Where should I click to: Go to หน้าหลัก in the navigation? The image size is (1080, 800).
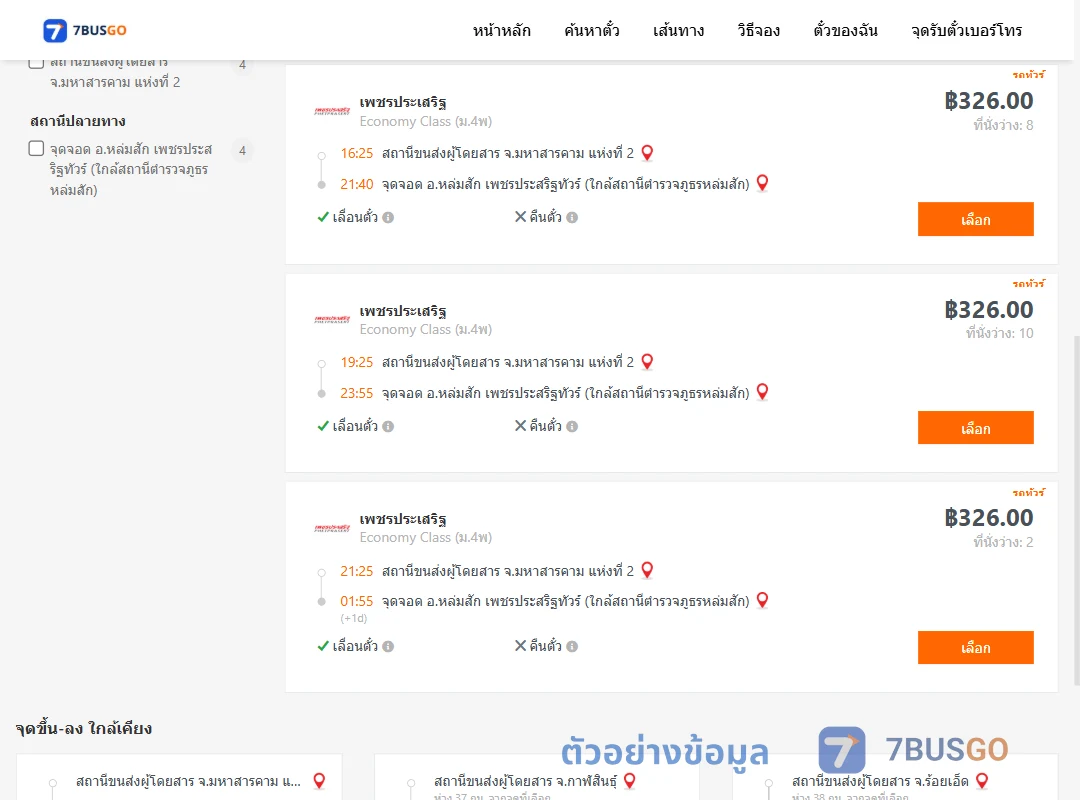[501, 30]
